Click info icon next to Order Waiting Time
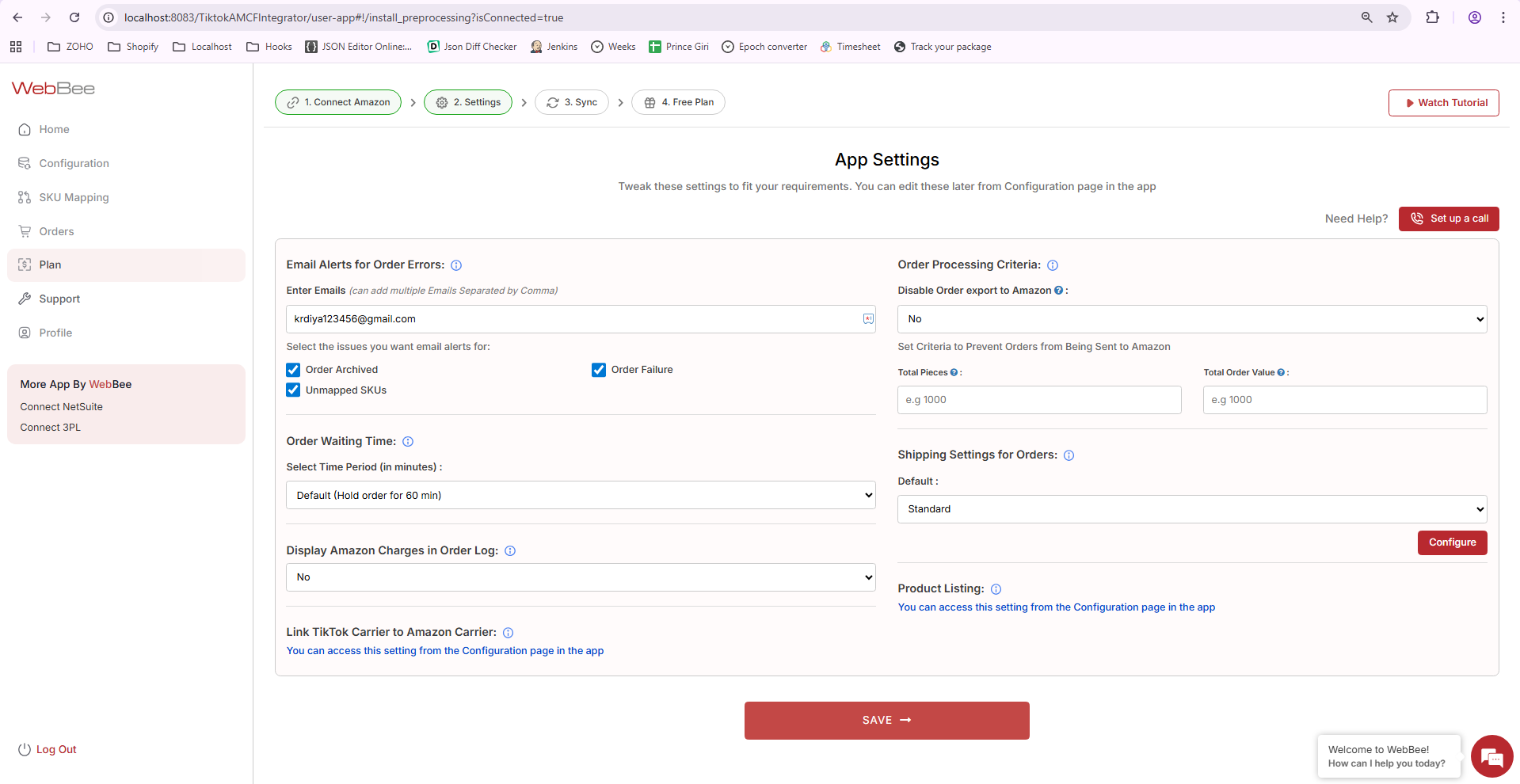 pyautogui.click(x=408, y=442)
